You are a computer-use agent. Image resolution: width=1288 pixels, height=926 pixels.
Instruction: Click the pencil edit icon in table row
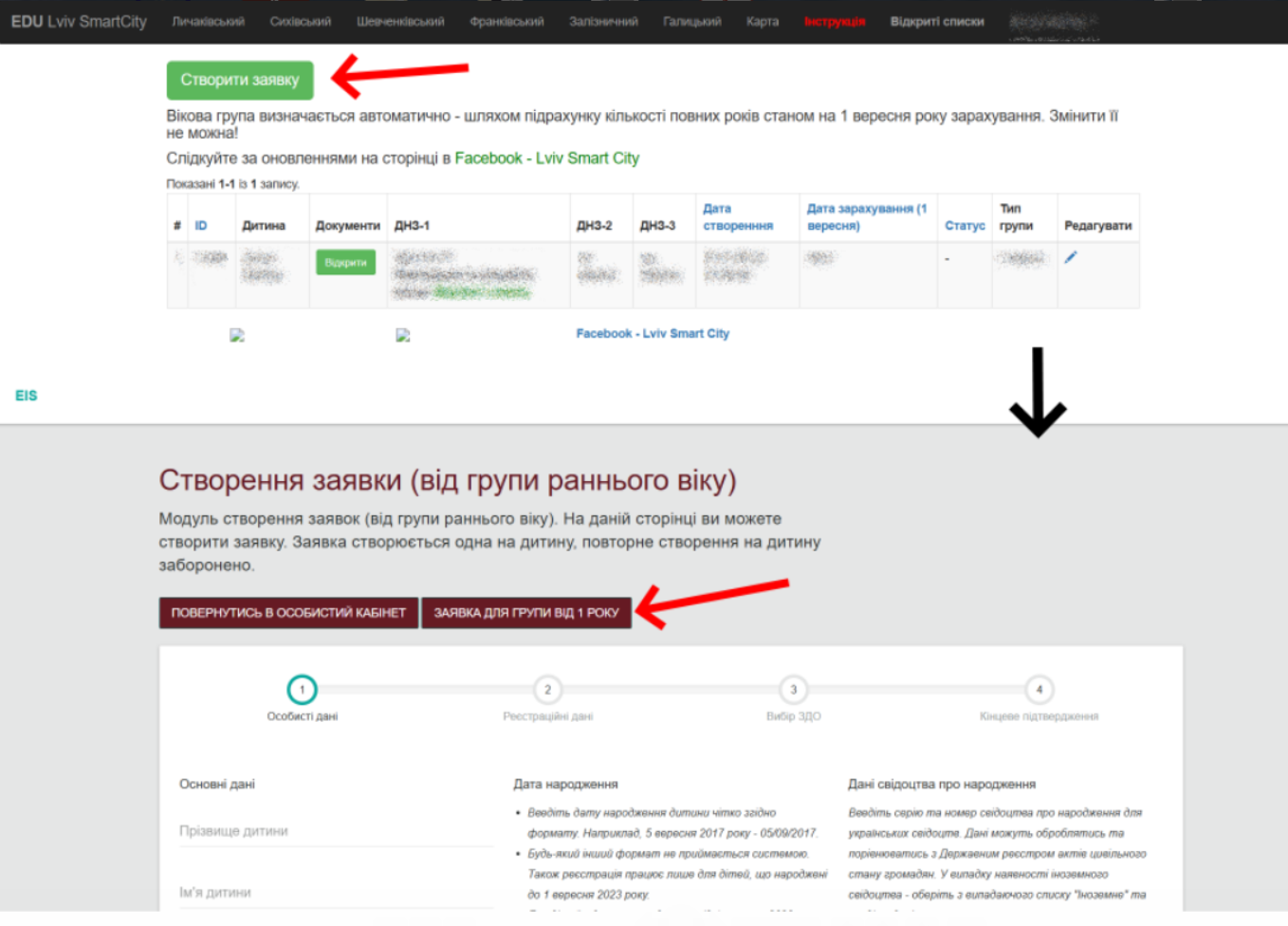coord(1070,257)
